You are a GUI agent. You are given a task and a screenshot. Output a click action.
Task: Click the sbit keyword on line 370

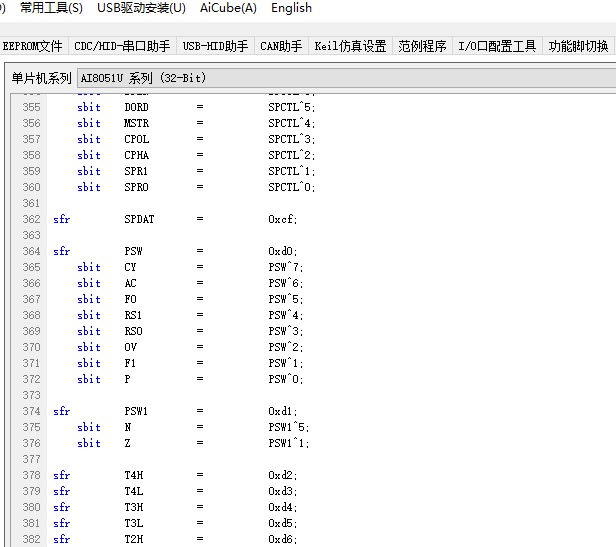click(89, 347)
